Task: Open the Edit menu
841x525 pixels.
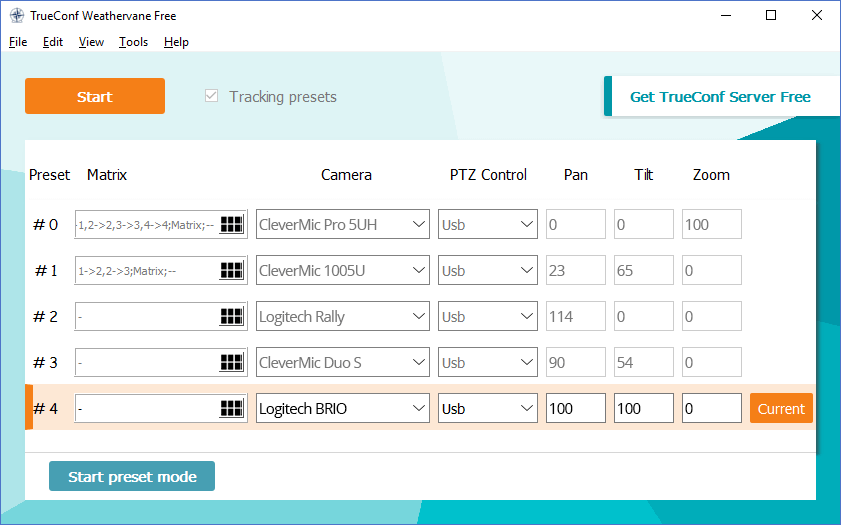Action: point(53,42)
